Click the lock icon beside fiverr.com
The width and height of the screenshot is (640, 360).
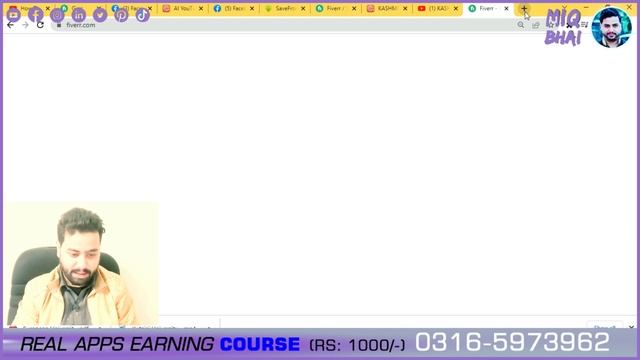(59, 25)
